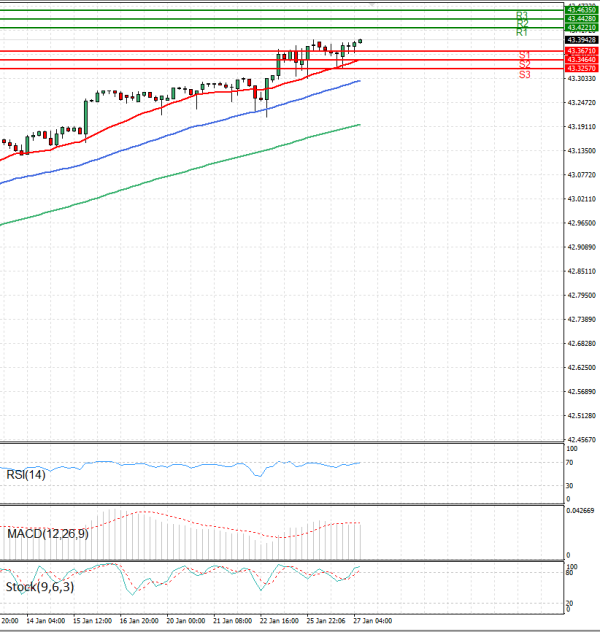Select the Stock(9,6,3) indicator label
The image size is (600, 632).
(39, 587)
